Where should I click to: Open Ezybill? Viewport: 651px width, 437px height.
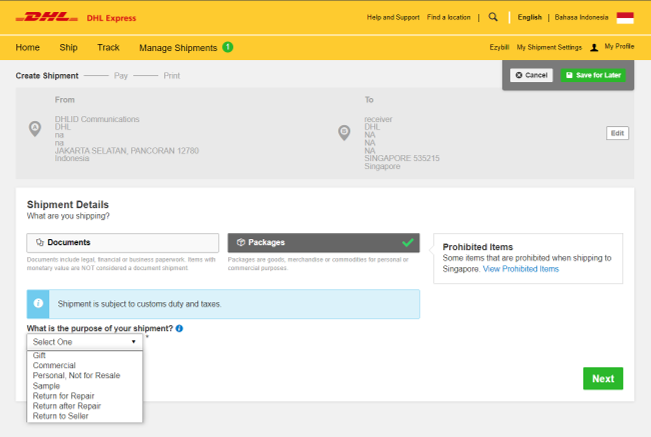(x=499, y=47)
